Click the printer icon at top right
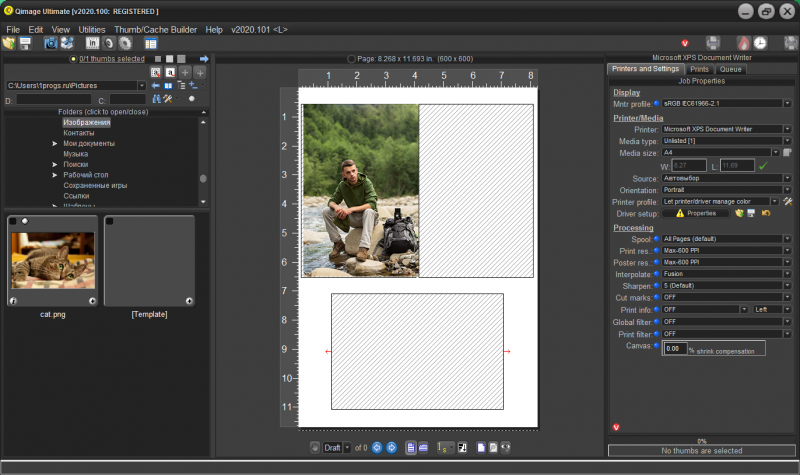This screenshot has width=800, height=475. (714, 43)
